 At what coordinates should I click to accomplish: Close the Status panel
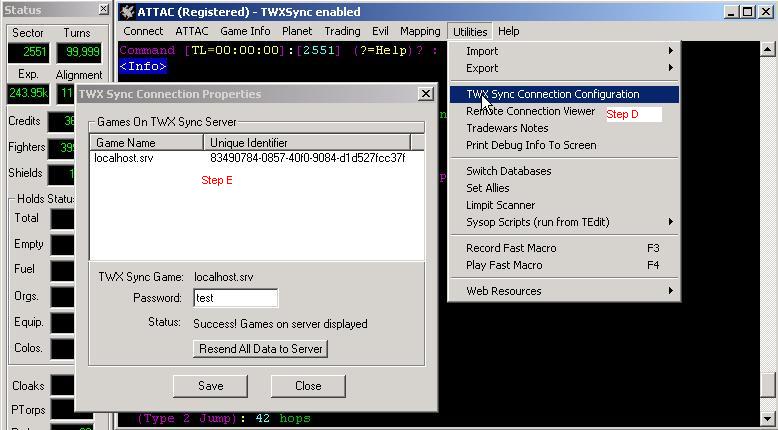tap(103, 9)
